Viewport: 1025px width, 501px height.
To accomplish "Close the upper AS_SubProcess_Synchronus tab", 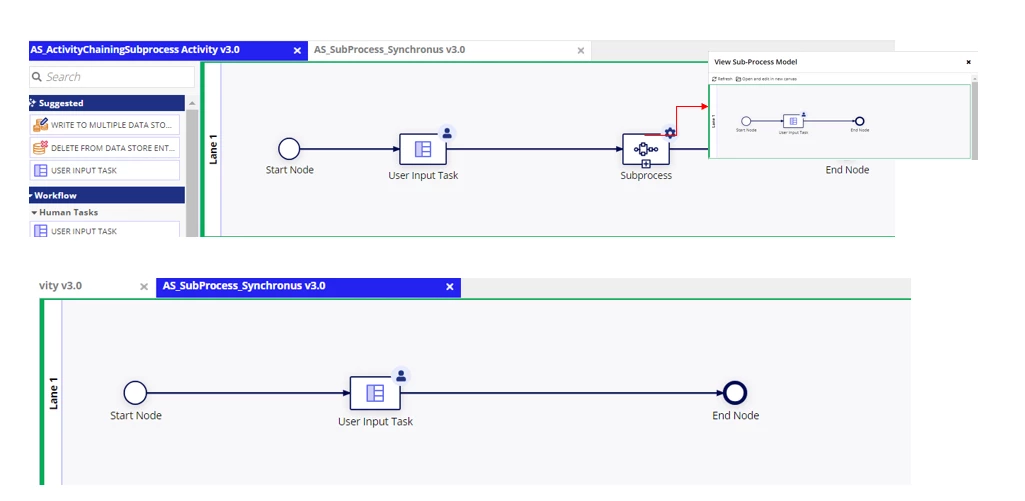I will 580,50.
